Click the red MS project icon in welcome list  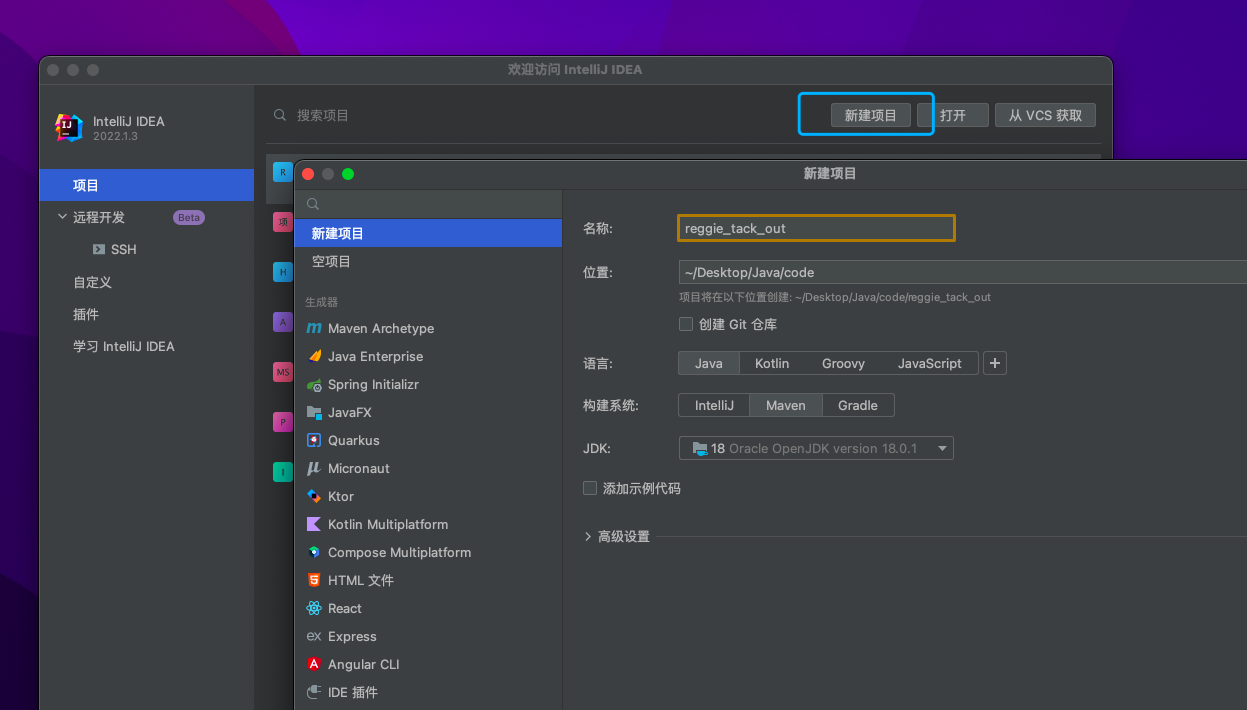point(283,372)
